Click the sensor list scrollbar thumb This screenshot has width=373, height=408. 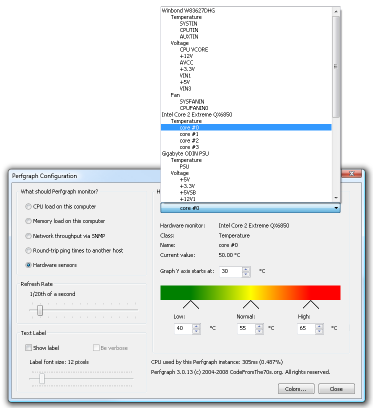(x=336, y=66)
